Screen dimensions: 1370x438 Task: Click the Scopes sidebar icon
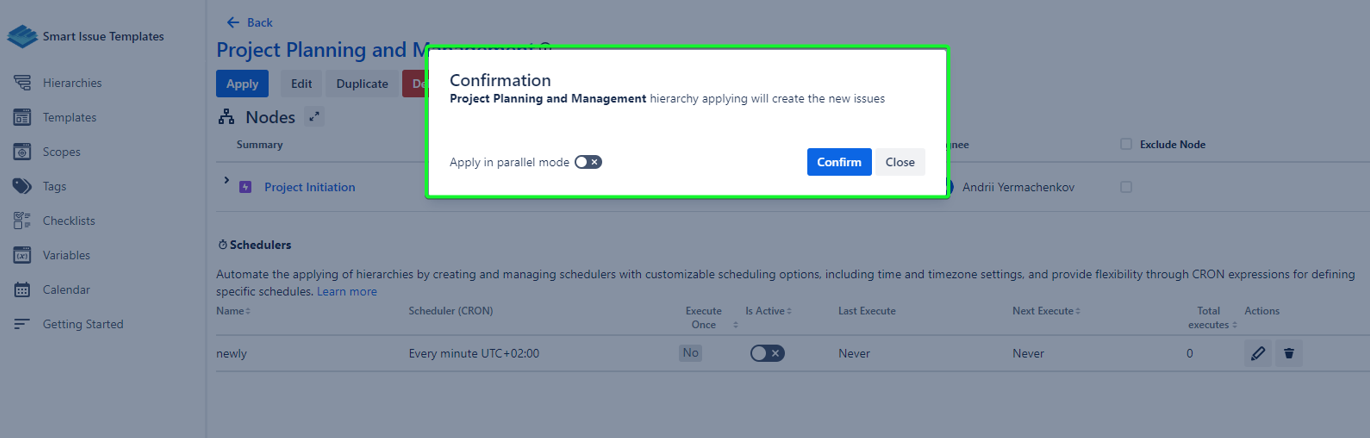click(22, 152)
